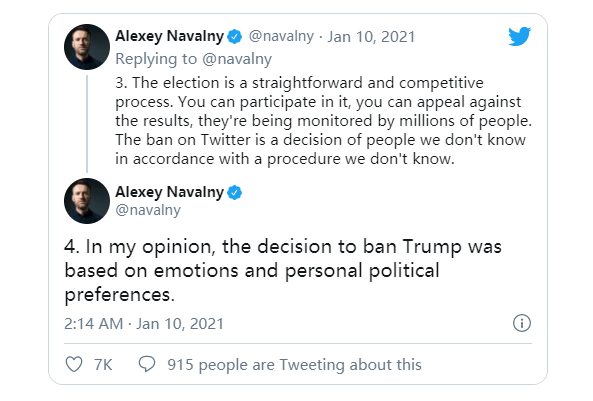This screenshot has width=593, height=401.
Task: Click the verified badge beside the main tweet name
Action: coord(234,193)
